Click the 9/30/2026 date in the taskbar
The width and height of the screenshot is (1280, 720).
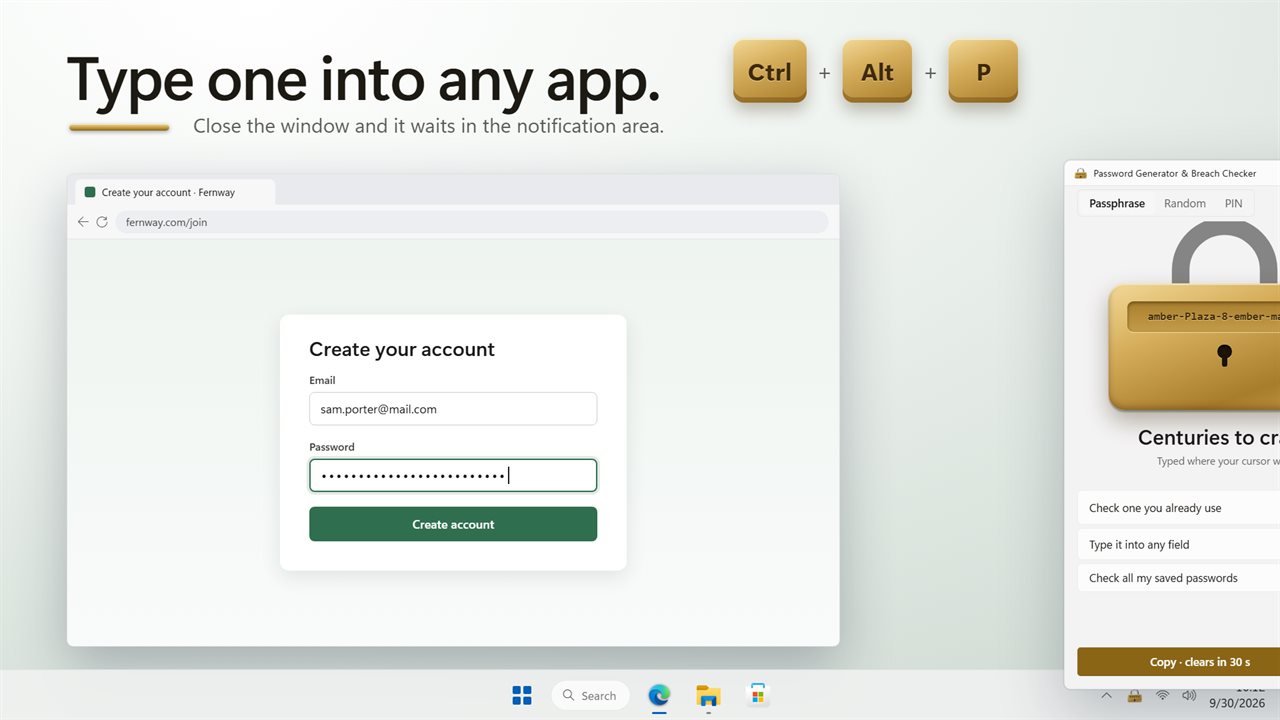point(1237,703)
